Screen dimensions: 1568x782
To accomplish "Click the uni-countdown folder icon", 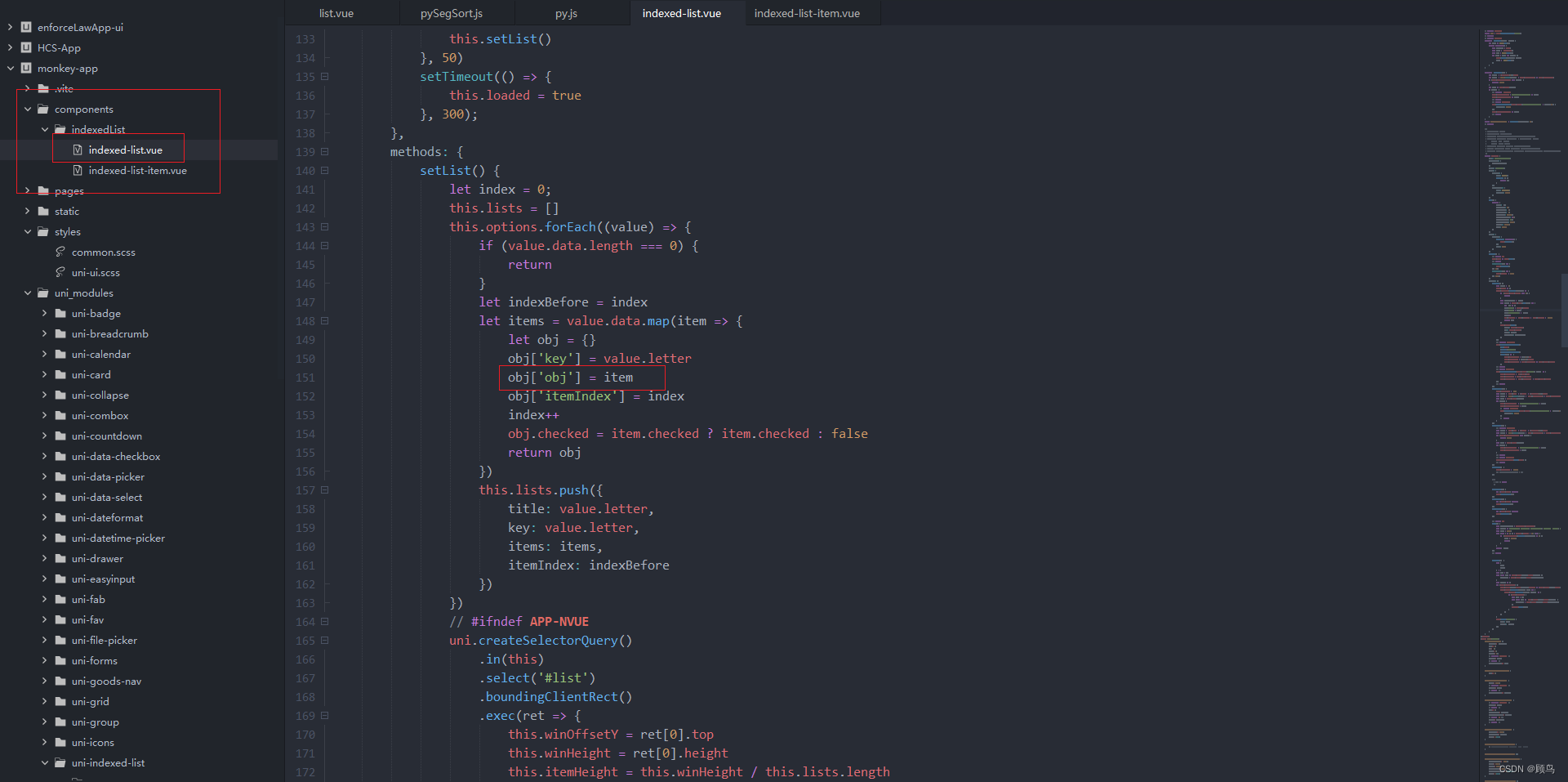I will pos(60,436).
